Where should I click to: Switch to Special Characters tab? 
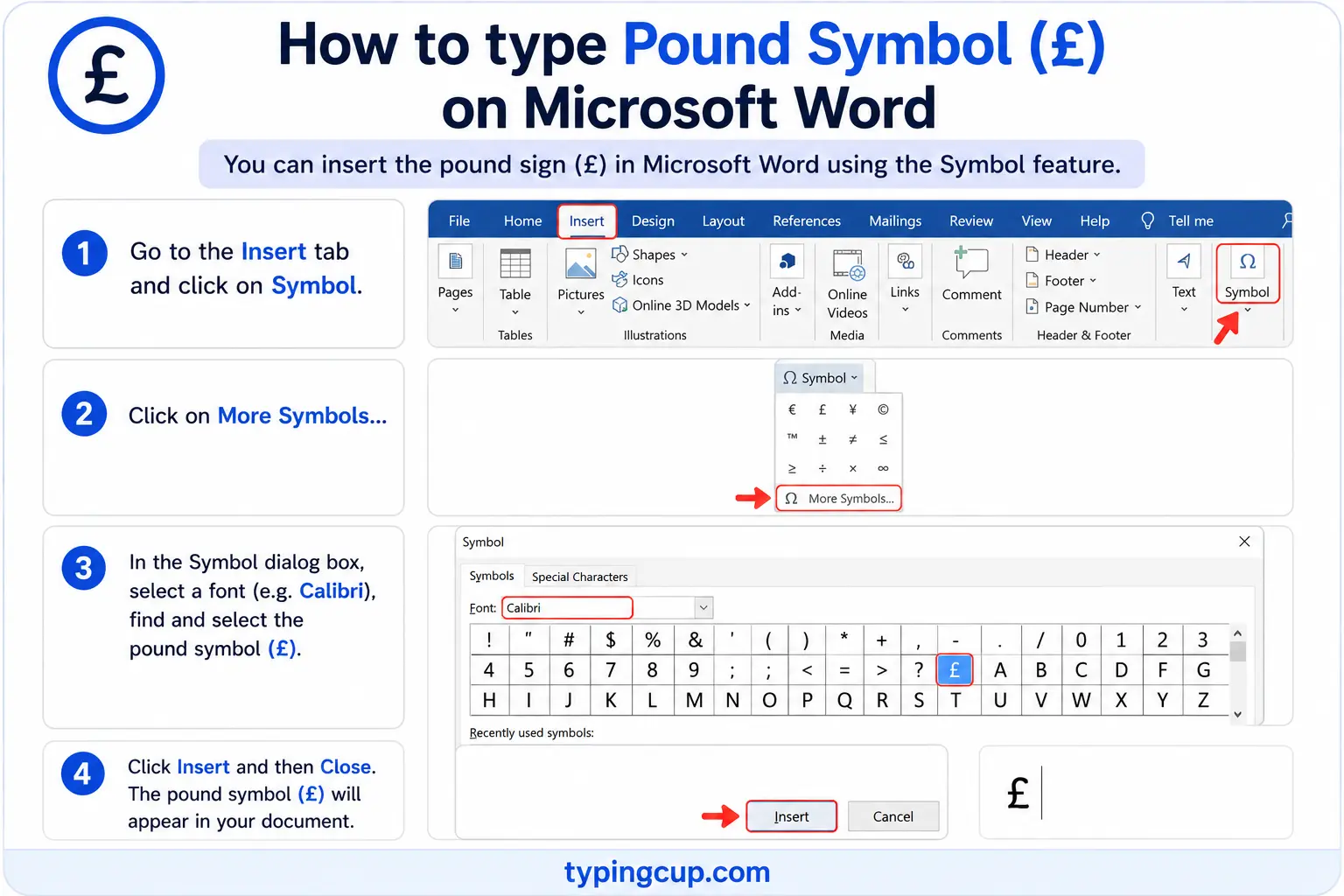579,577
